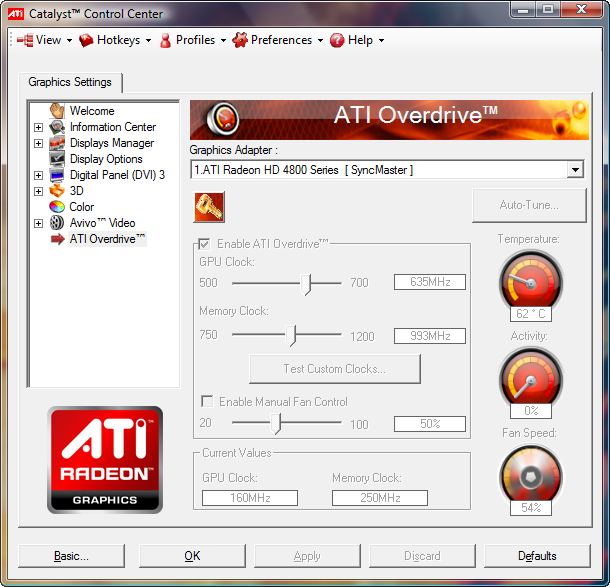Click the red arrow beside ATI Overdrive
The image size is (610, 587).
58,239
